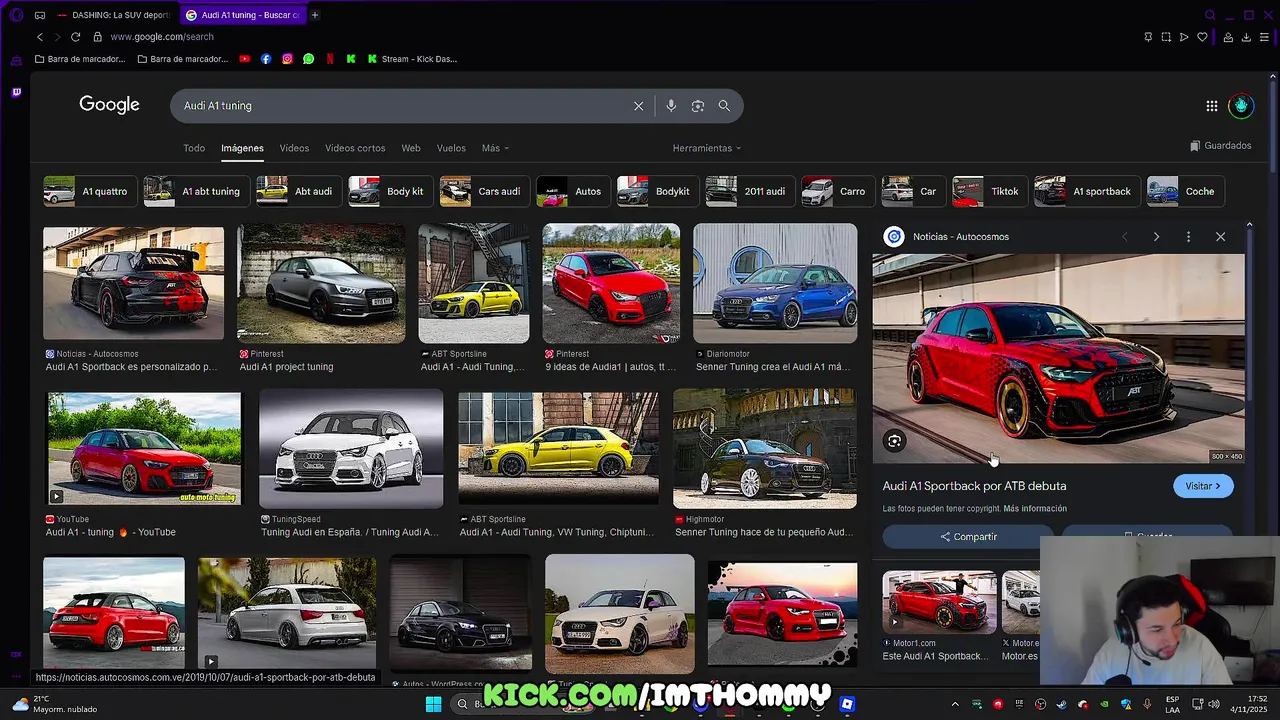Switch to the Todo results tab
This screenshot has width=1280, height=720.
click(x=194, y=148)
